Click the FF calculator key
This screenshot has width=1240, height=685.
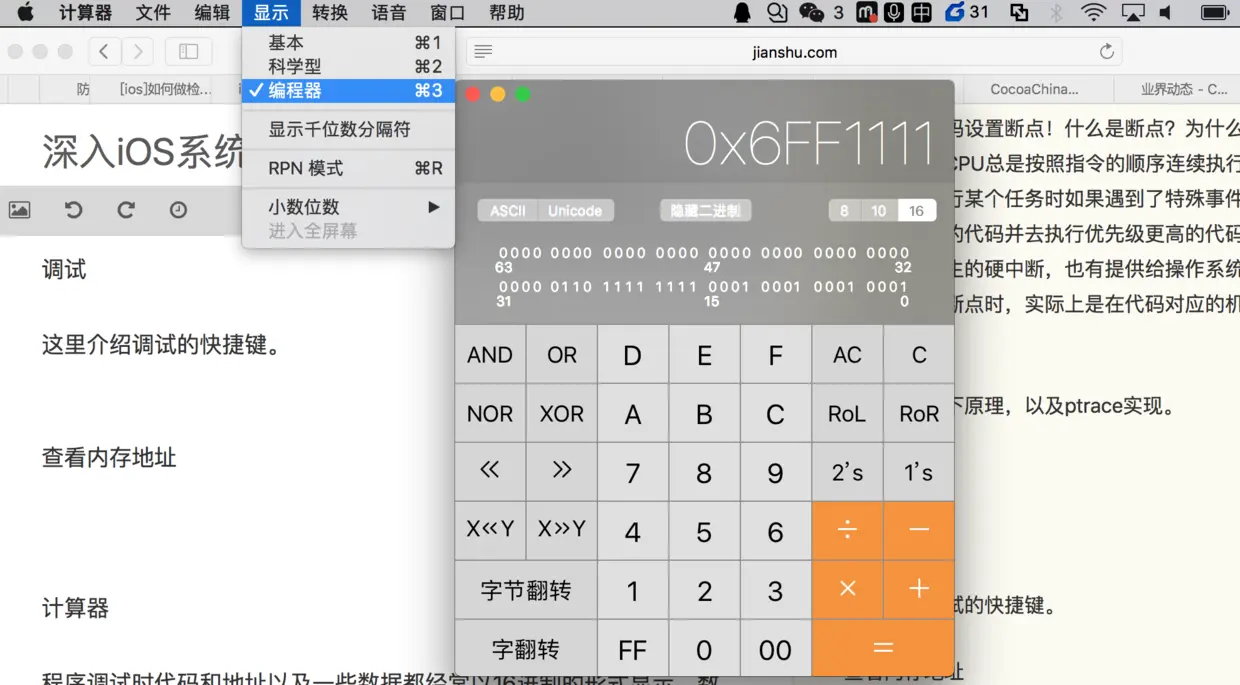(633, 649)
